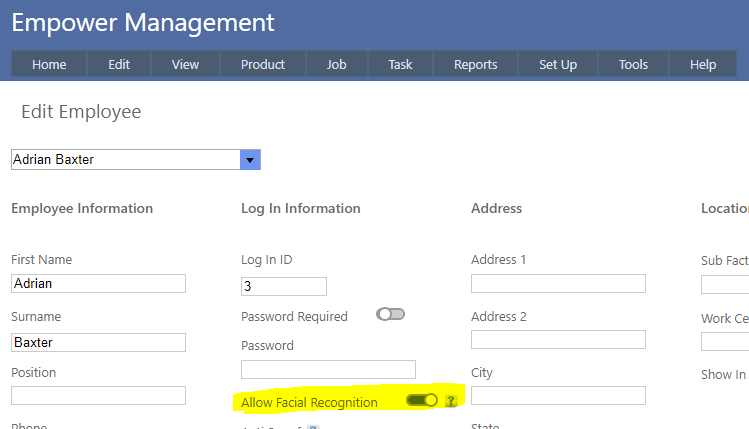Image resolution: width=749 pixels, height=429 pixels.
Task: Click the Allow Facial Recognition help icon
Action: pyautogui.click(x=451, y=401)
